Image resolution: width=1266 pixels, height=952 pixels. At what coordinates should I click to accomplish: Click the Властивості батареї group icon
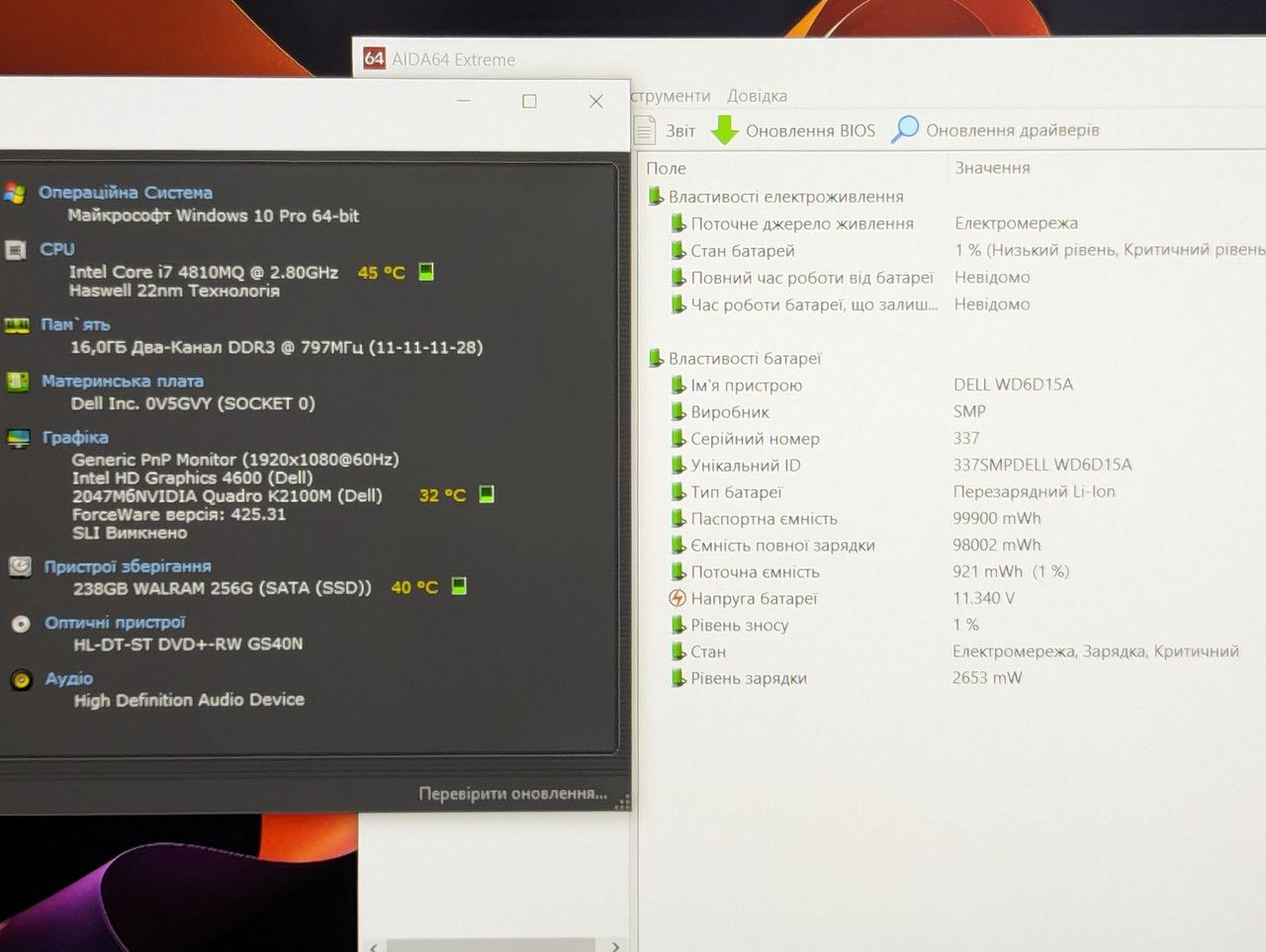point(655,358)
